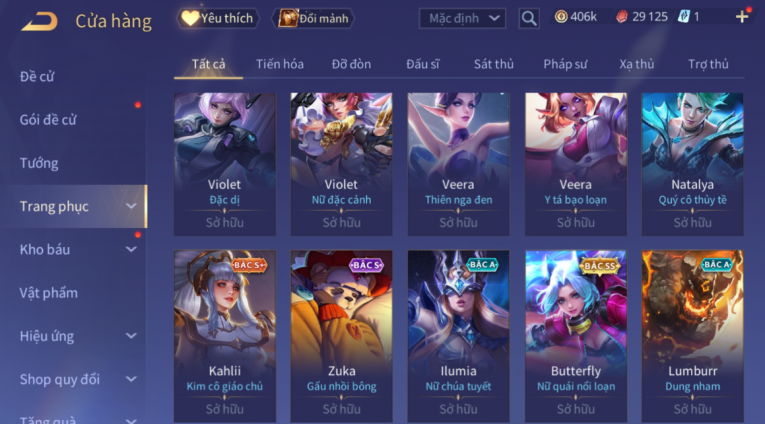Switch to the Pháp sư tab
765x424 pixels.
point(565,64)
